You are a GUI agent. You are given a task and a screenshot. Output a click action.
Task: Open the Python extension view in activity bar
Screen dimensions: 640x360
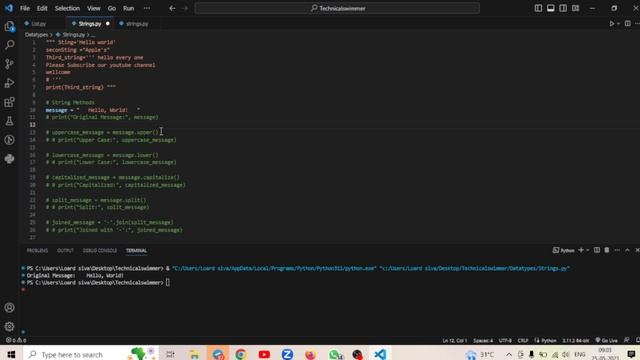pos(9,159)
